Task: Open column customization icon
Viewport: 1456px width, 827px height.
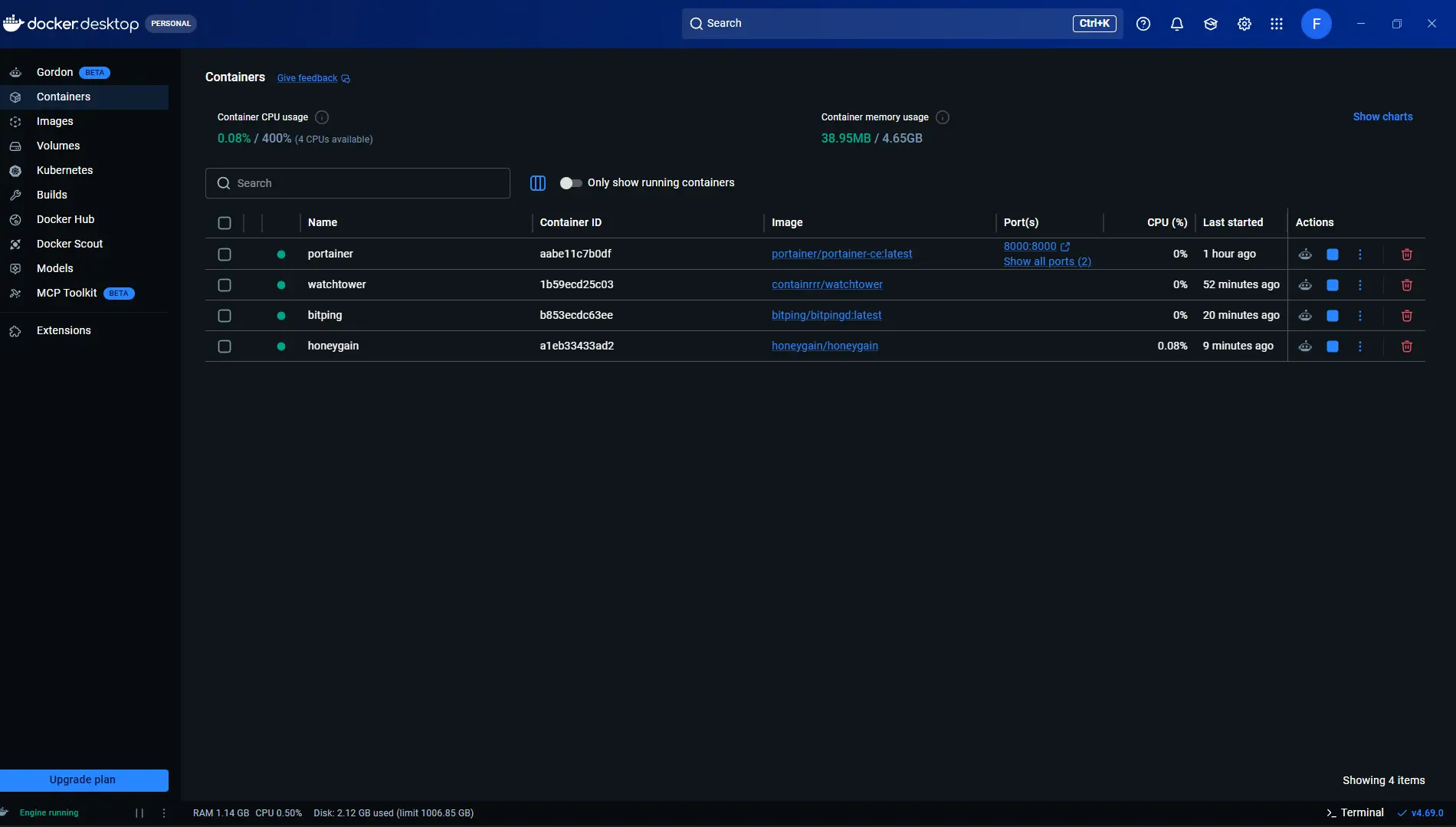Action: [x=538, y=183]
